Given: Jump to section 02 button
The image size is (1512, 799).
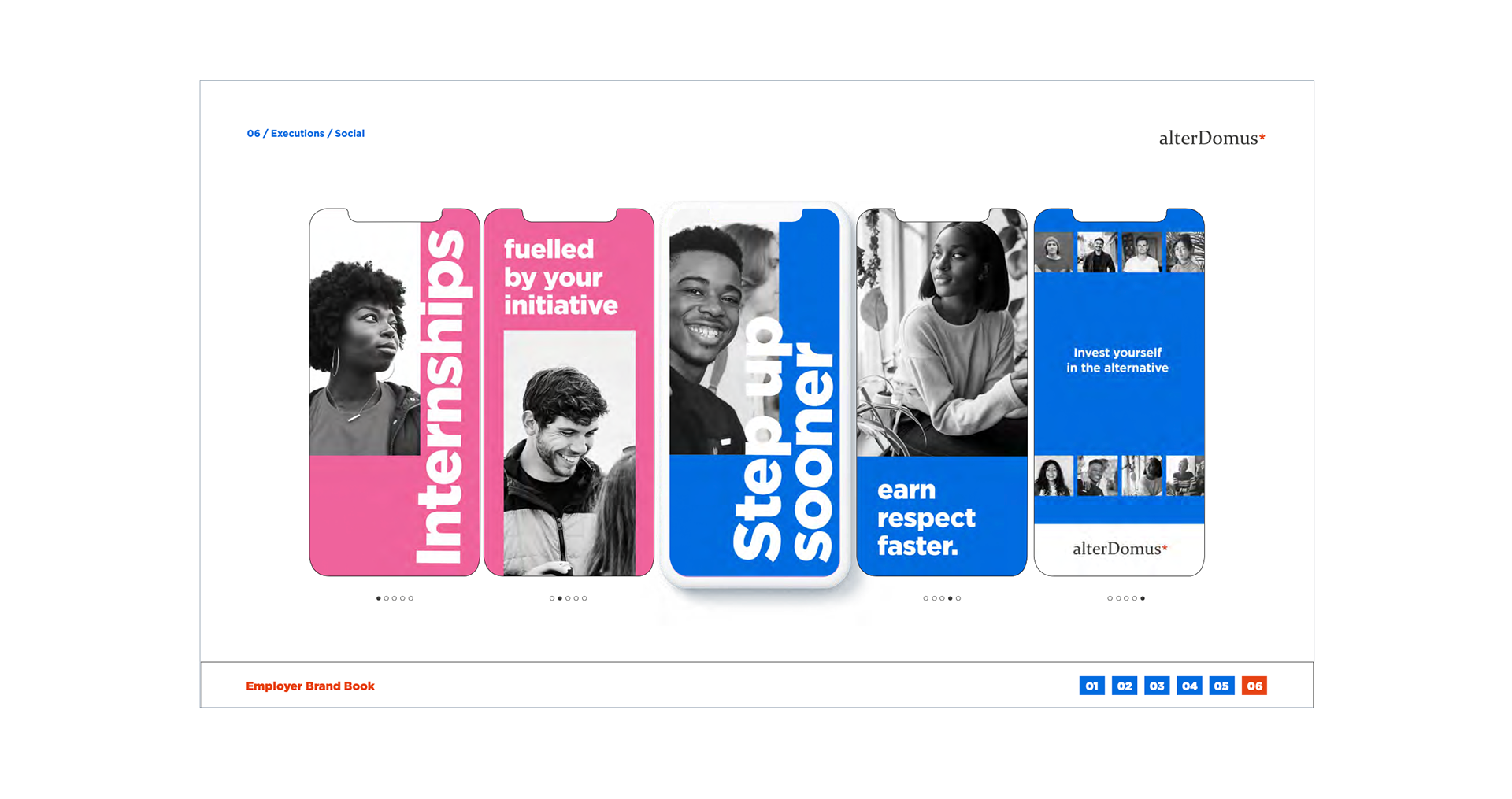Looking at the screenshot, I should pyautogui.click(x=1125, y=686).
